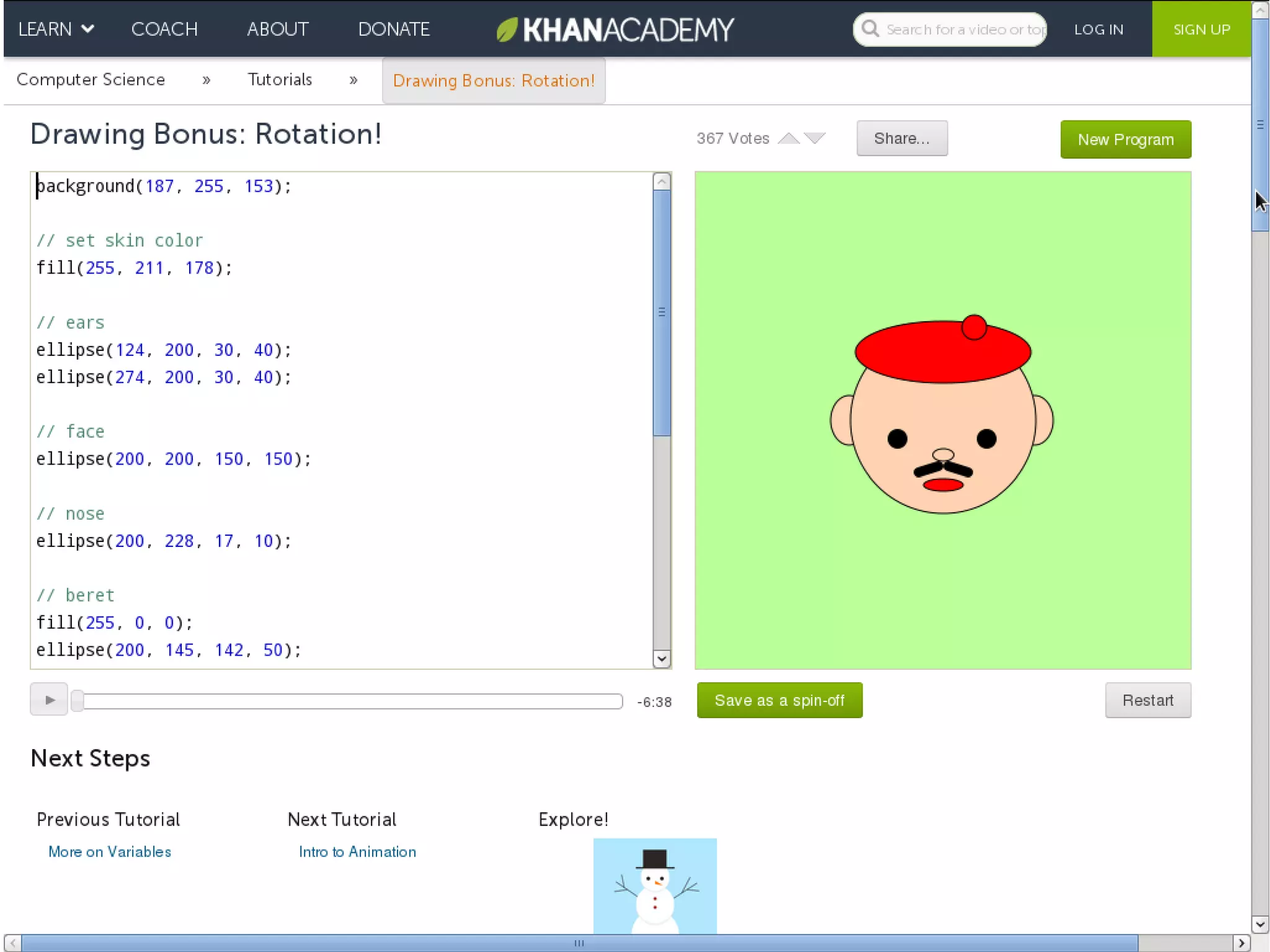This screenshot has height=952, width=1270.
Task: Click the playback progress slider handle
Action: (78, 701)
